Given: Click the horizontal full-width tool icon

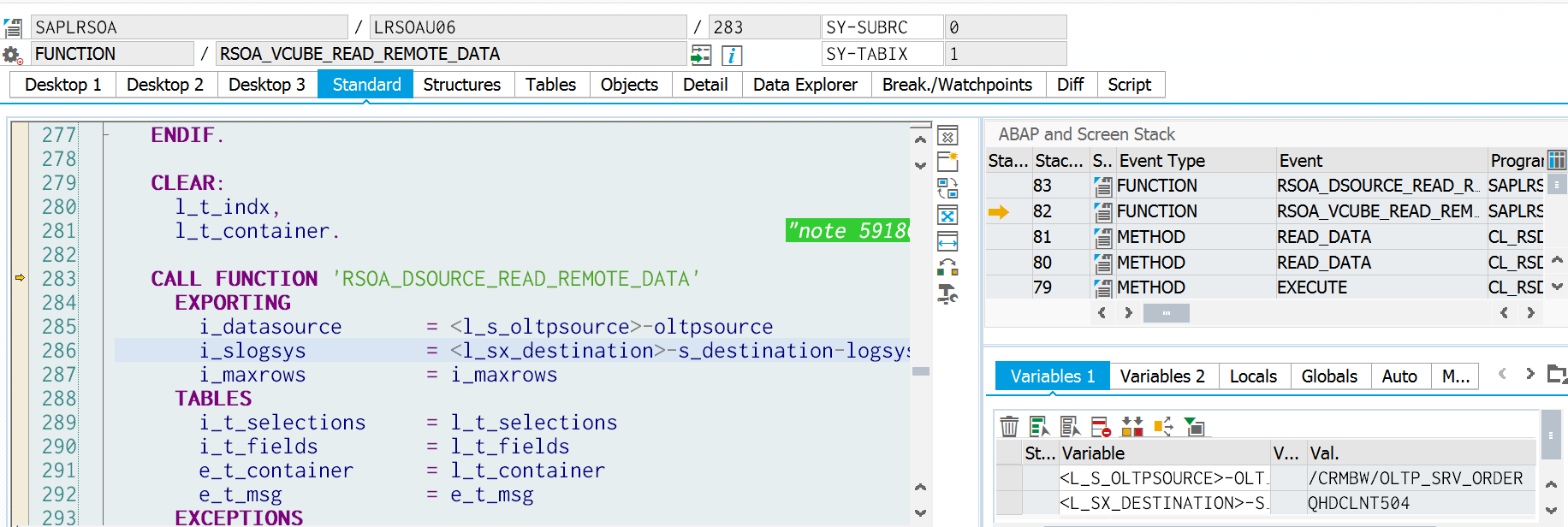Looking at the screenshot, I should point(947,241).
